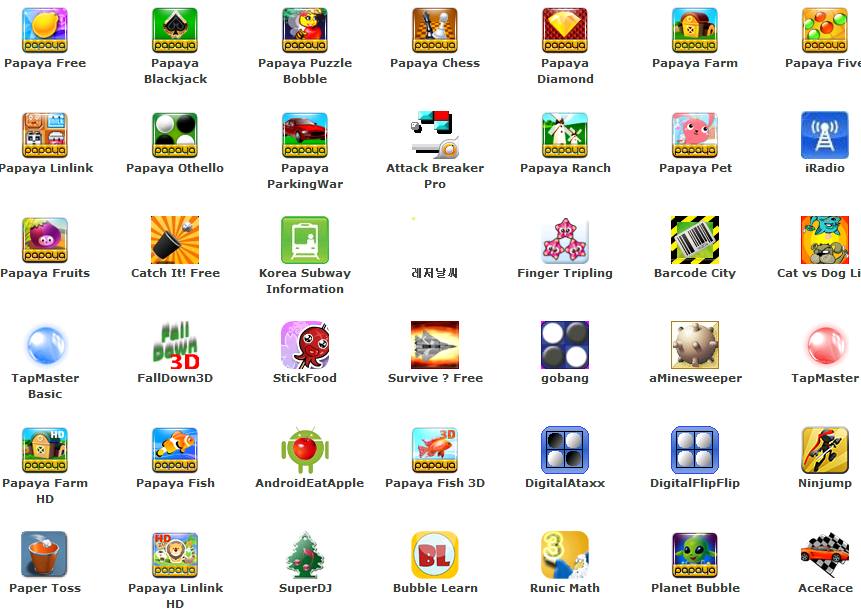Select the iRadio antenna icon

pyautogui.click(x=825, y=135)
